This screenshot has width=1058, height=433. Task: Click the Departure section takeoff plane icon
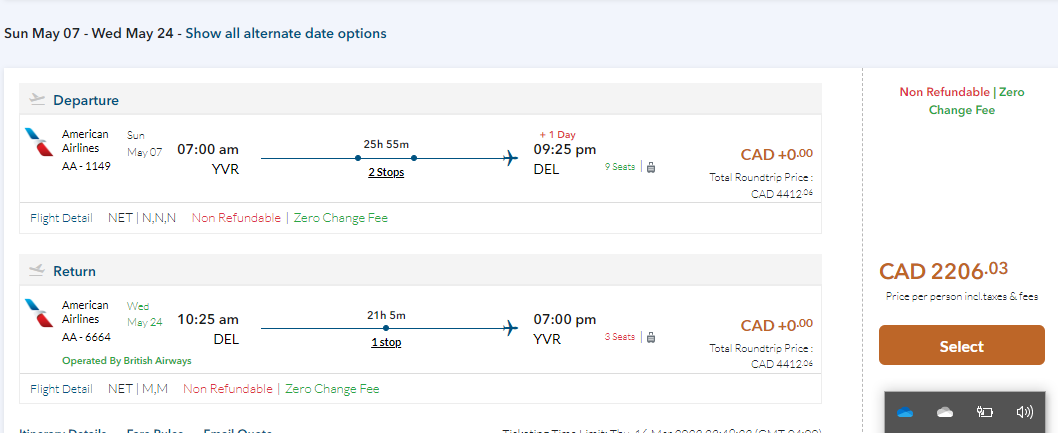coord(38,99)
